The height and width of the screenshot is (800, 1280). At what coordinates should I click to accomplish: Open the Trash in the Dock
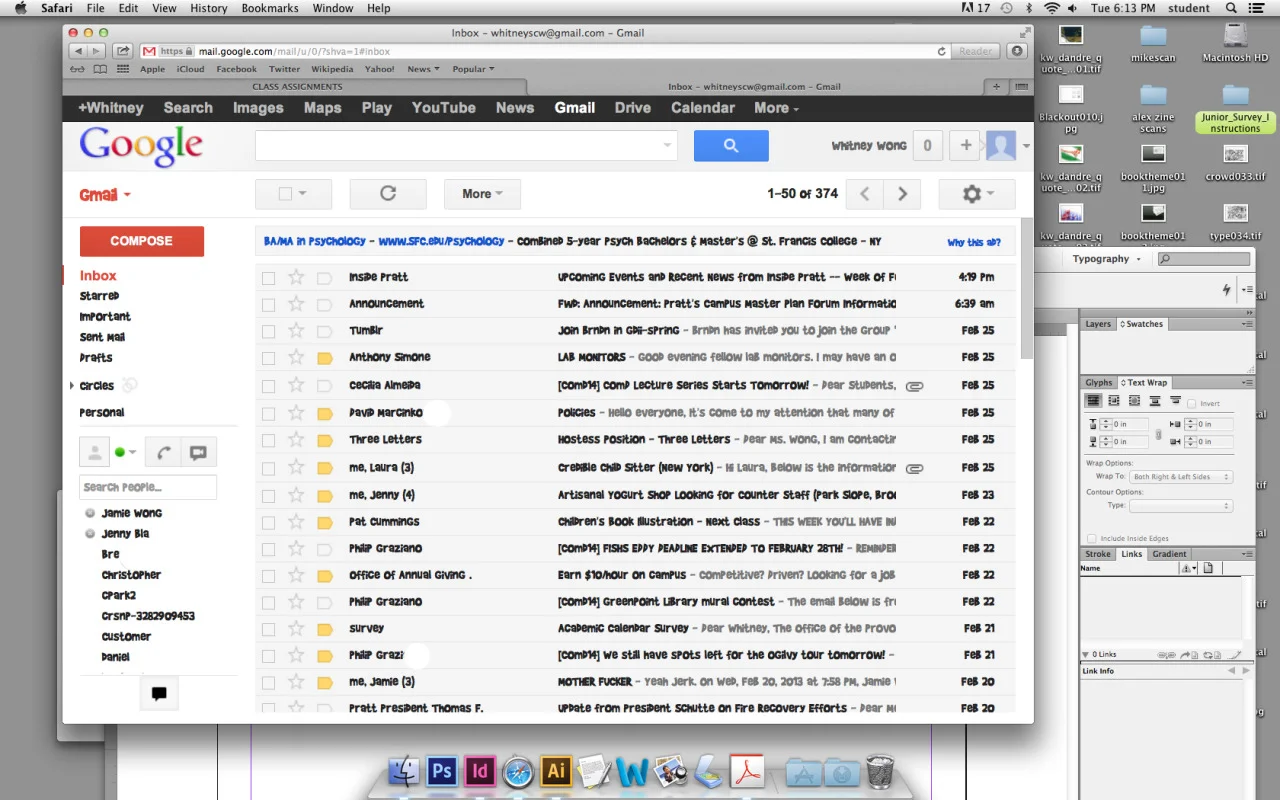click(880, 771)
